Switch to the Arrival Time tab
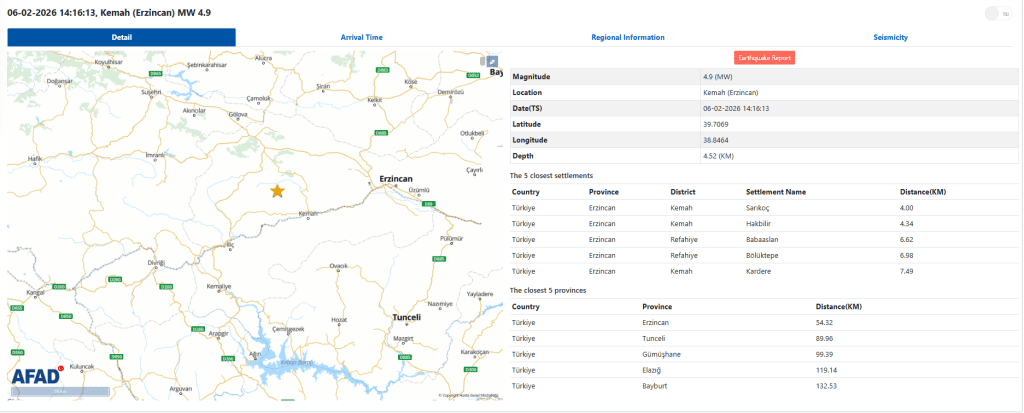The image size is (1024, 413). tap(361, 37)
